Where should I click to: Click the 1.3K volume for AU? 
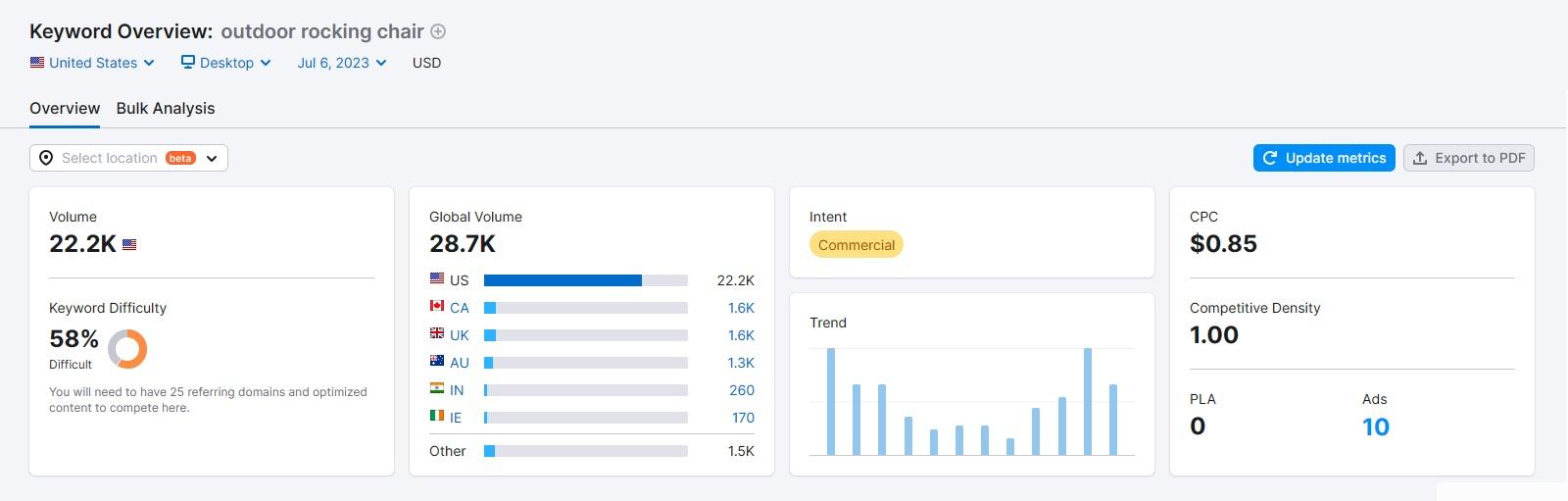741,363
